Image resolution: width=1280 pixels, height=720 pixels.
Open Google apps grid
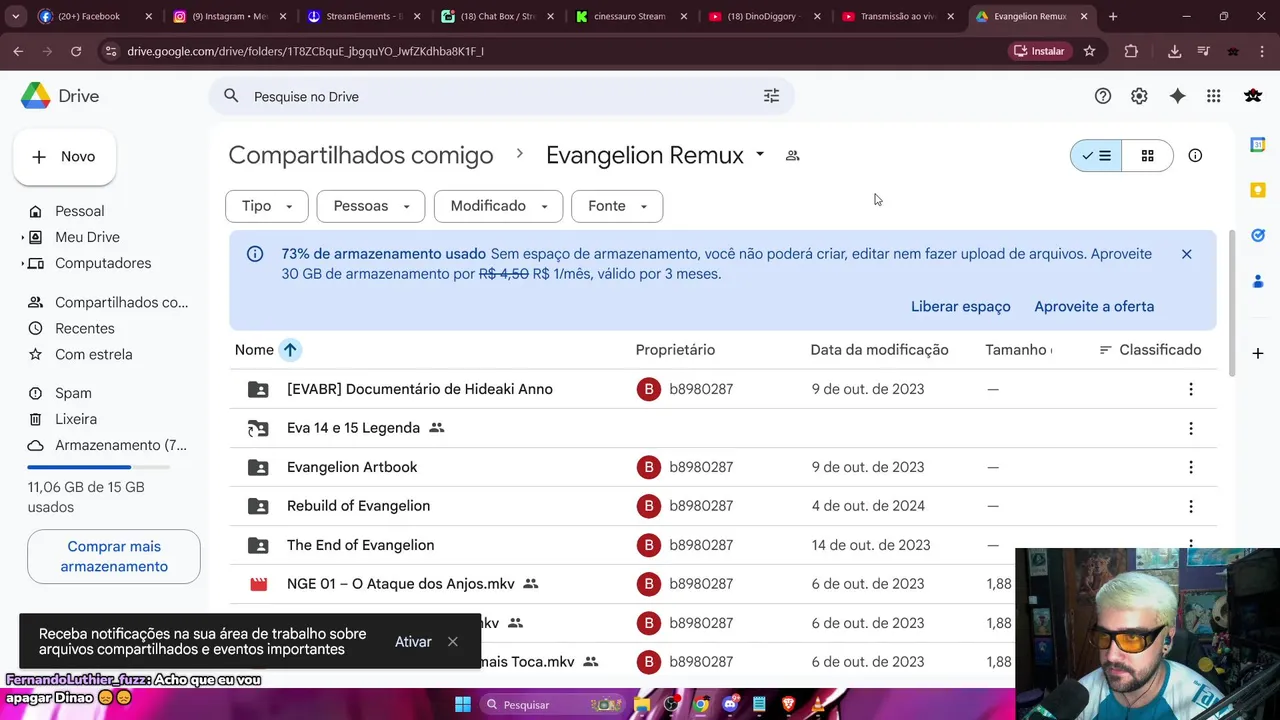coord(1213,96)
